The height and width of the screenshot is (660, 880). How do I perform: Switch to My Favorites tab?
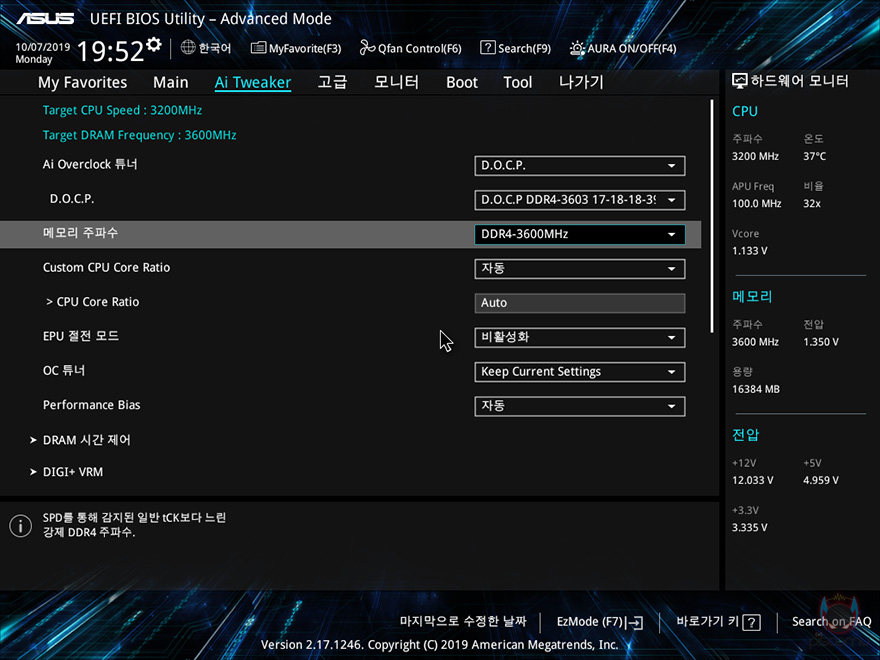coord(82,82)
